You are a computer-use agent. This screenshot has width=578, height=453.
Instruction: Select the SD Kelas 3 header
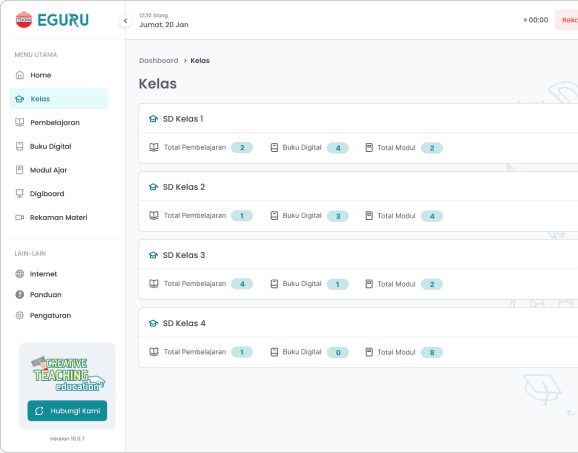pos(358,255)
